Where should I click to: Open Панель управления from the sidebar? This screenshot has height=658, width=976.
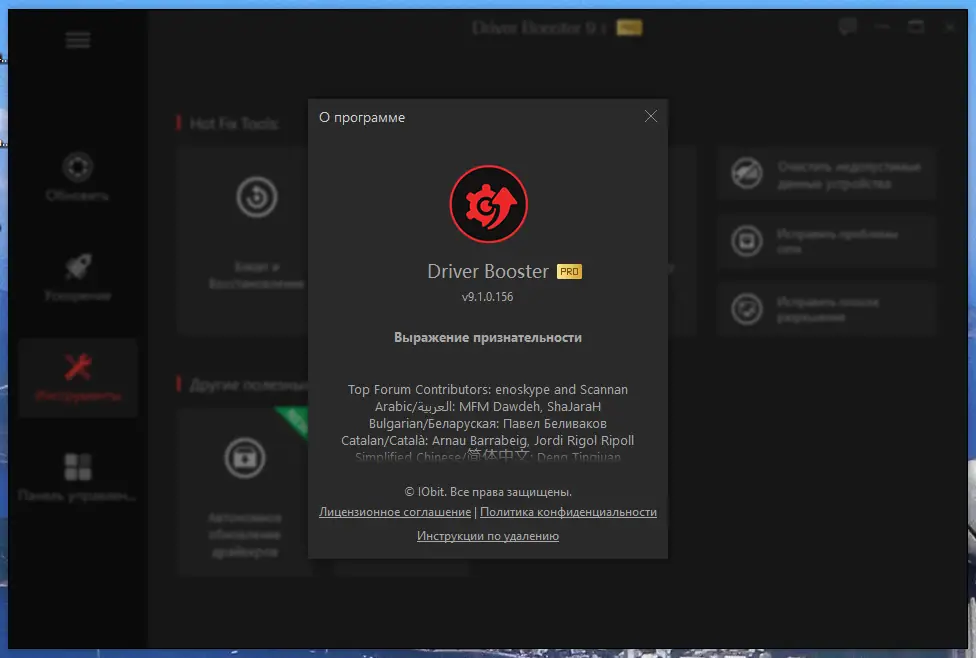coord(77,477)
